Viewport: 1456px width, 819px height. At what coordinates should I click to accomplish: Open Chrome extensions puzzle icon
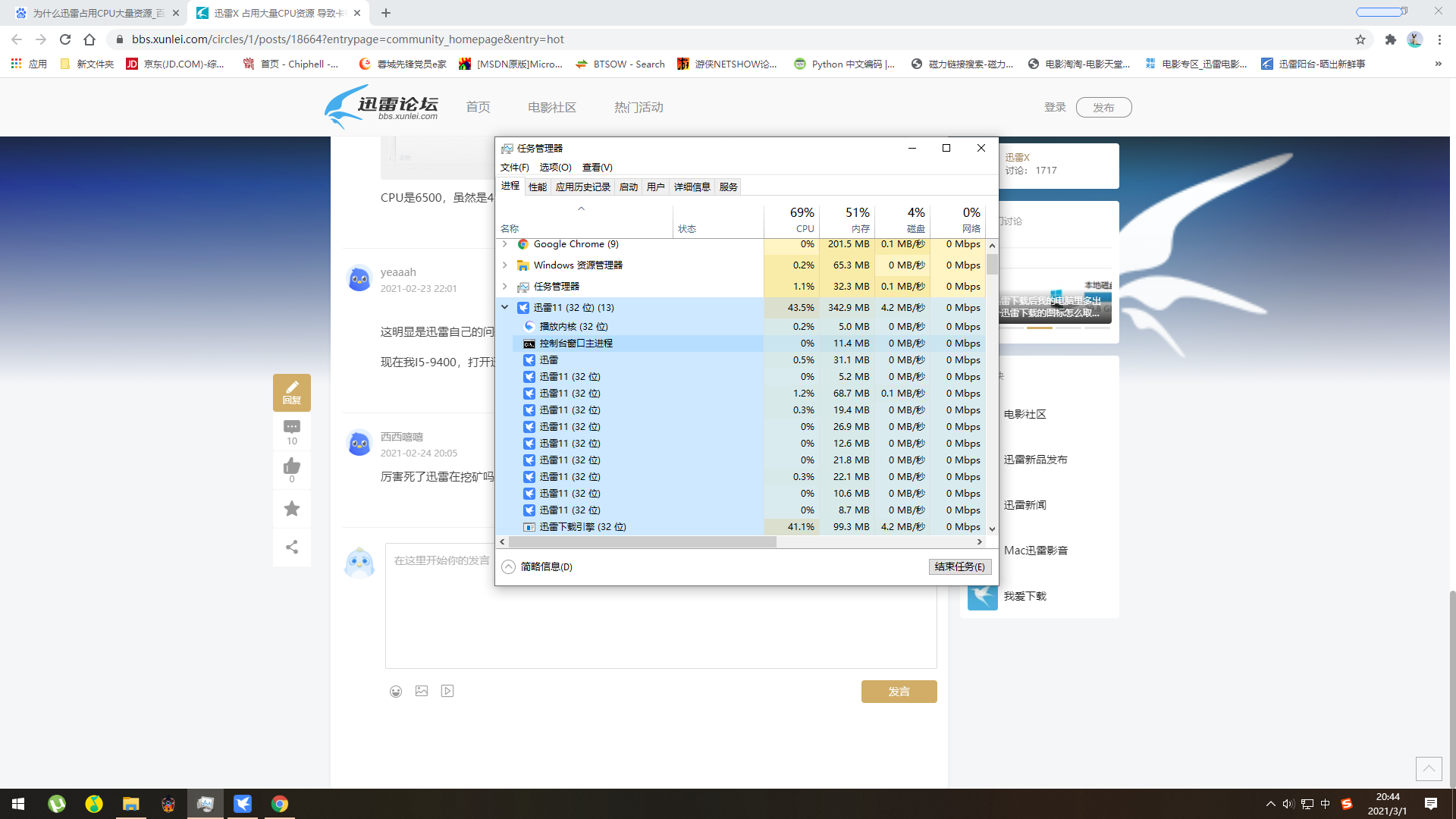(1390, 39)
